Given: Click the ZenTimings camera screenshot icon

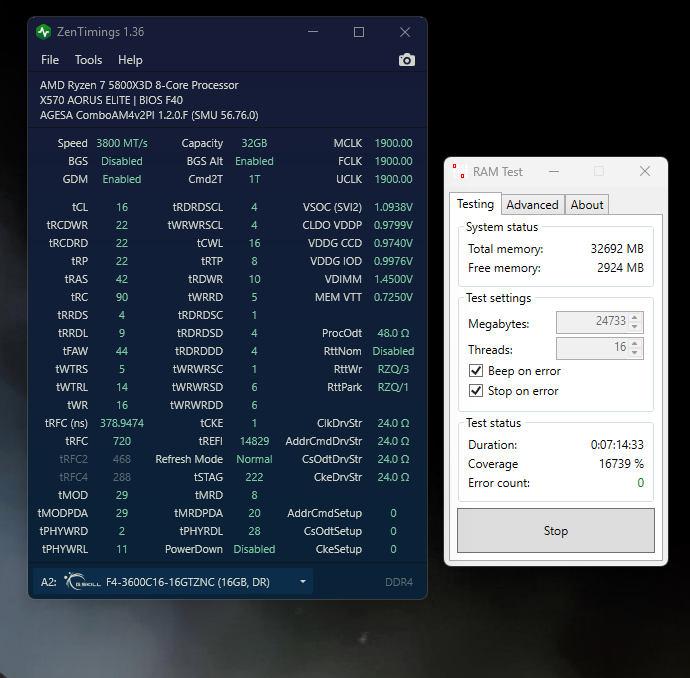Looking at the screenshot, I should point(407,60).
